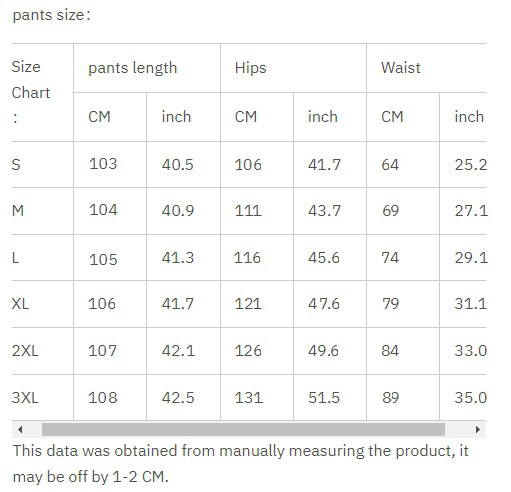The image size is (511, 492).
Task: Click the 103 pants length cell
Action: pyautogui.click(x=110, y=164)
